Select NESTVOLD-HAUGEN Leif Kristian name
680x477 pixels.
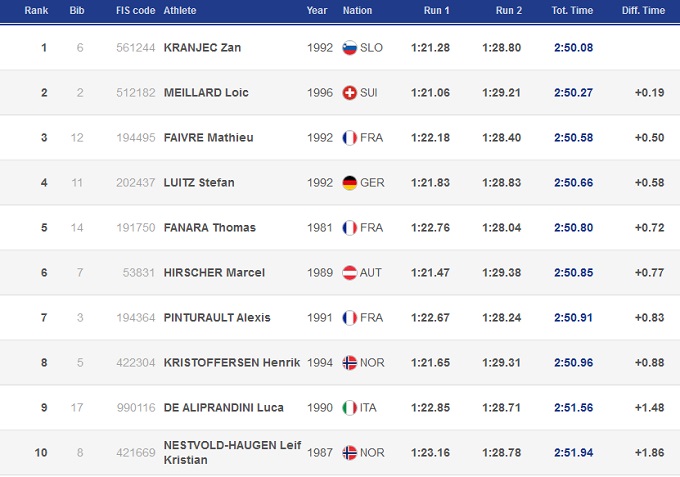230,452
